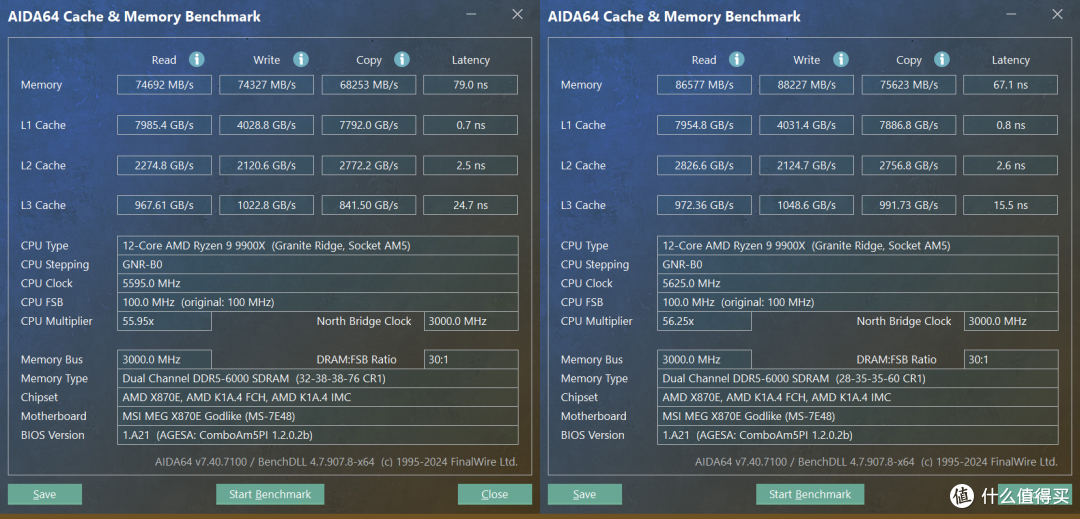This screenshot has width=1080, height=519.
Task: Click the L2 write value 2120.6 GB/s
Action: (266, 165)
